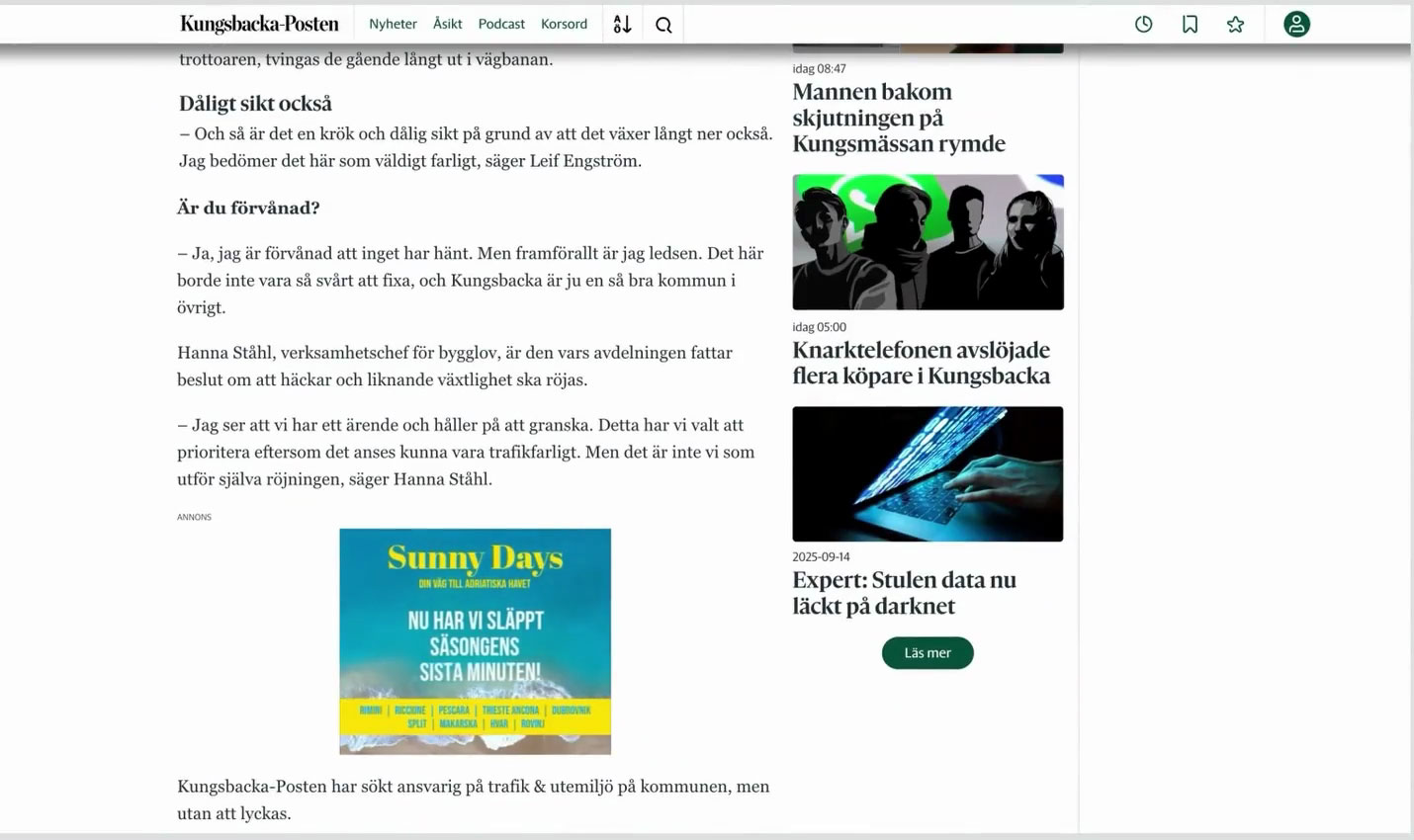Click the search magnifier icon
Image resolution: width=1414 pixels, height=840 pixels.
coord(663,25)
